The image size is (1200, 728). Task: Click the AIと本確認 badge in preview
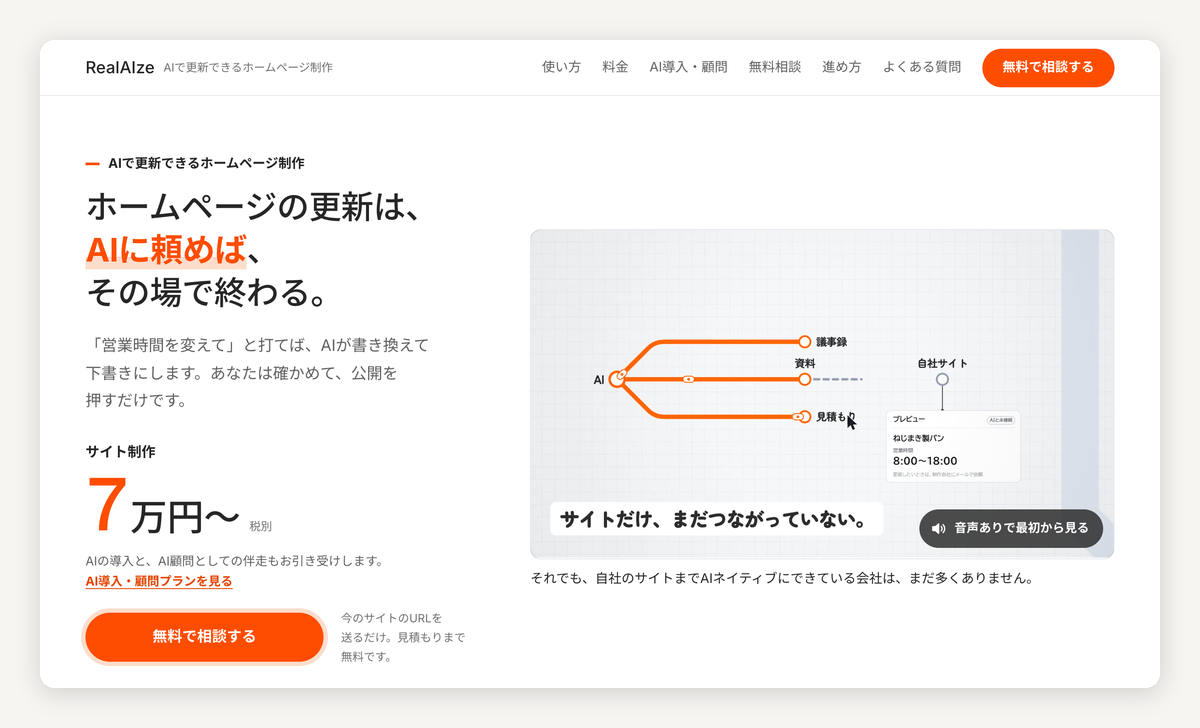coord(1000,420)
